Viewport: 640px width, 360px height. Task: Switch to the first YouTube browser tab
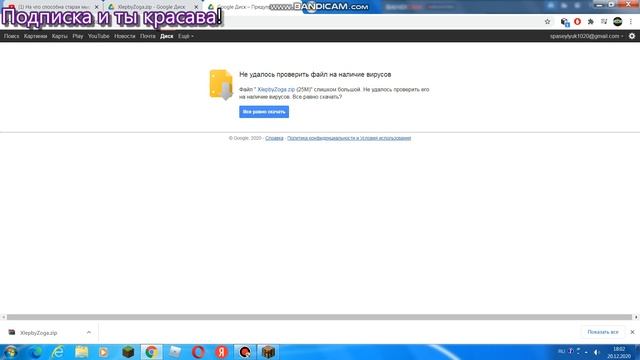pos(53,7)
